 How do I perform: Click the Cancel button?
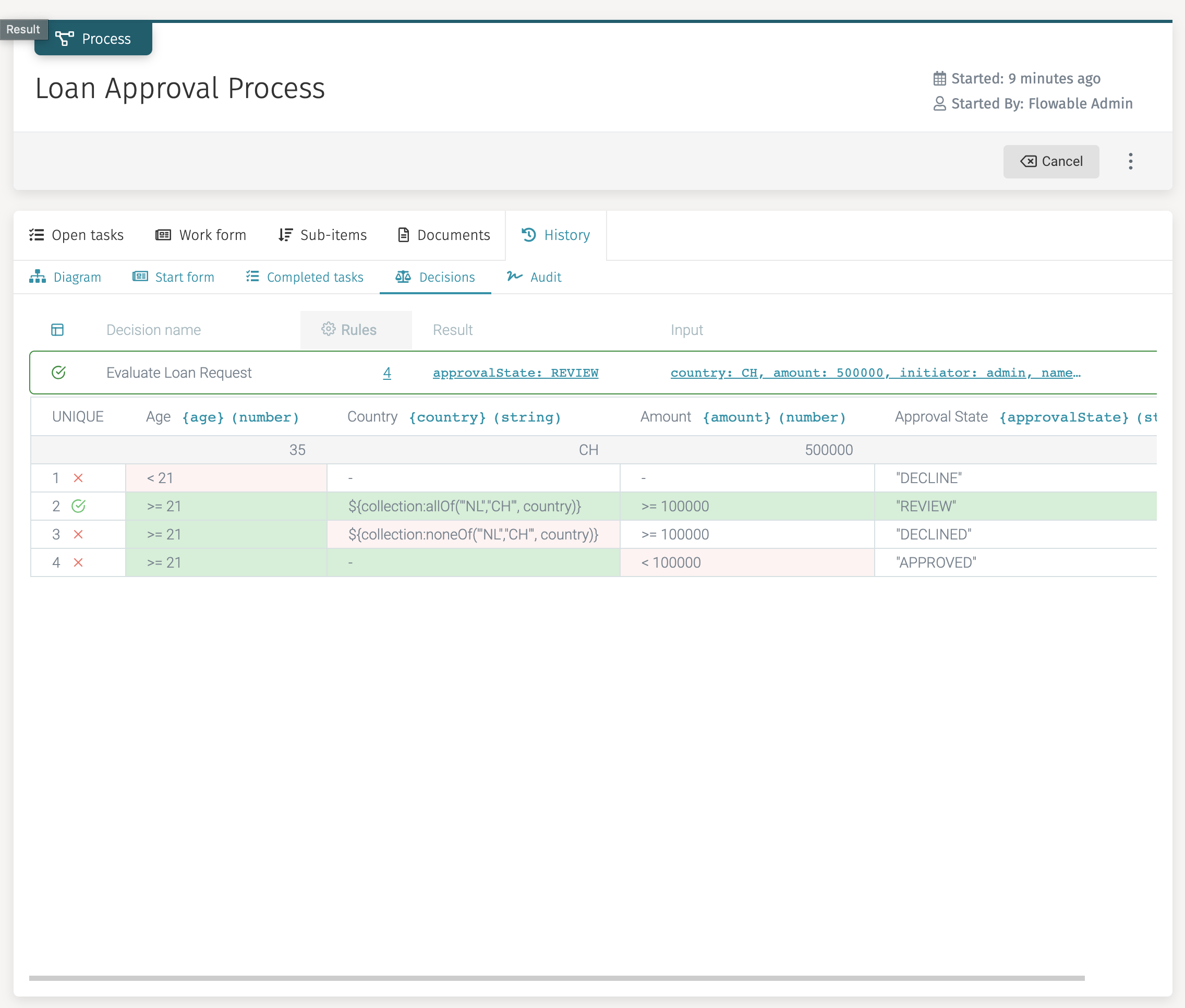1051,161
